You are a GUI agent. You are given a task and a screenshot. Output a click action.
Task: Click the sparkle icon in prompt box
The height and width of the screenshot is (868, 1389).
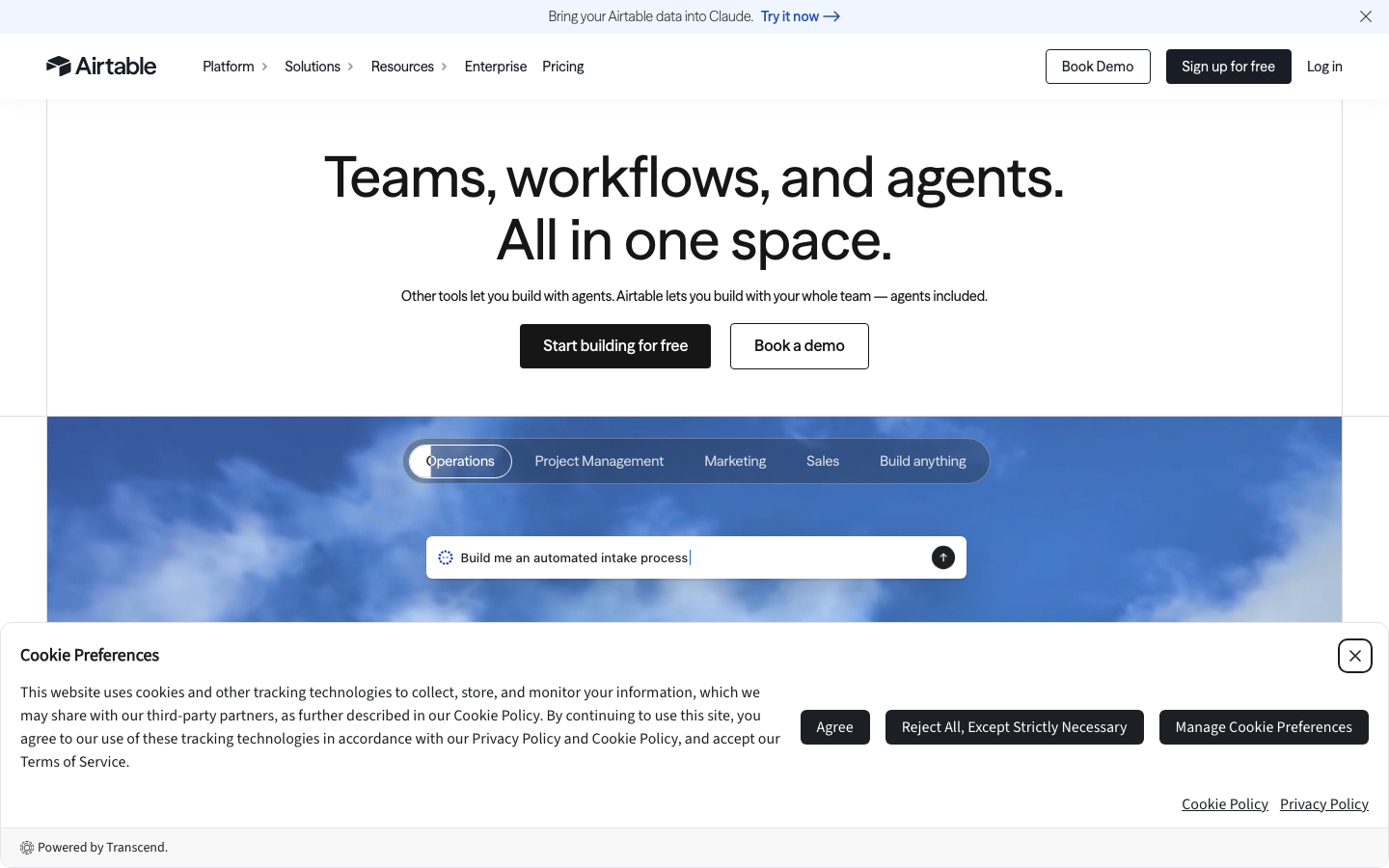pos(446,557)
